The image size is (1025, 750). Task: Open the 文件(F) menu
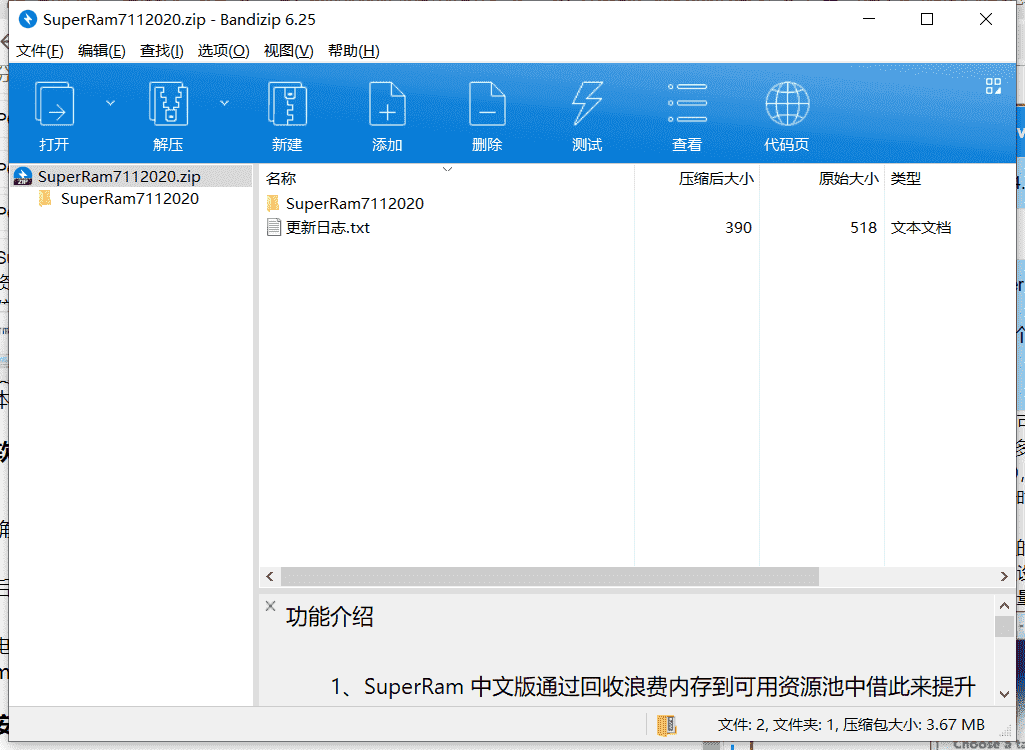pos(39,50)
